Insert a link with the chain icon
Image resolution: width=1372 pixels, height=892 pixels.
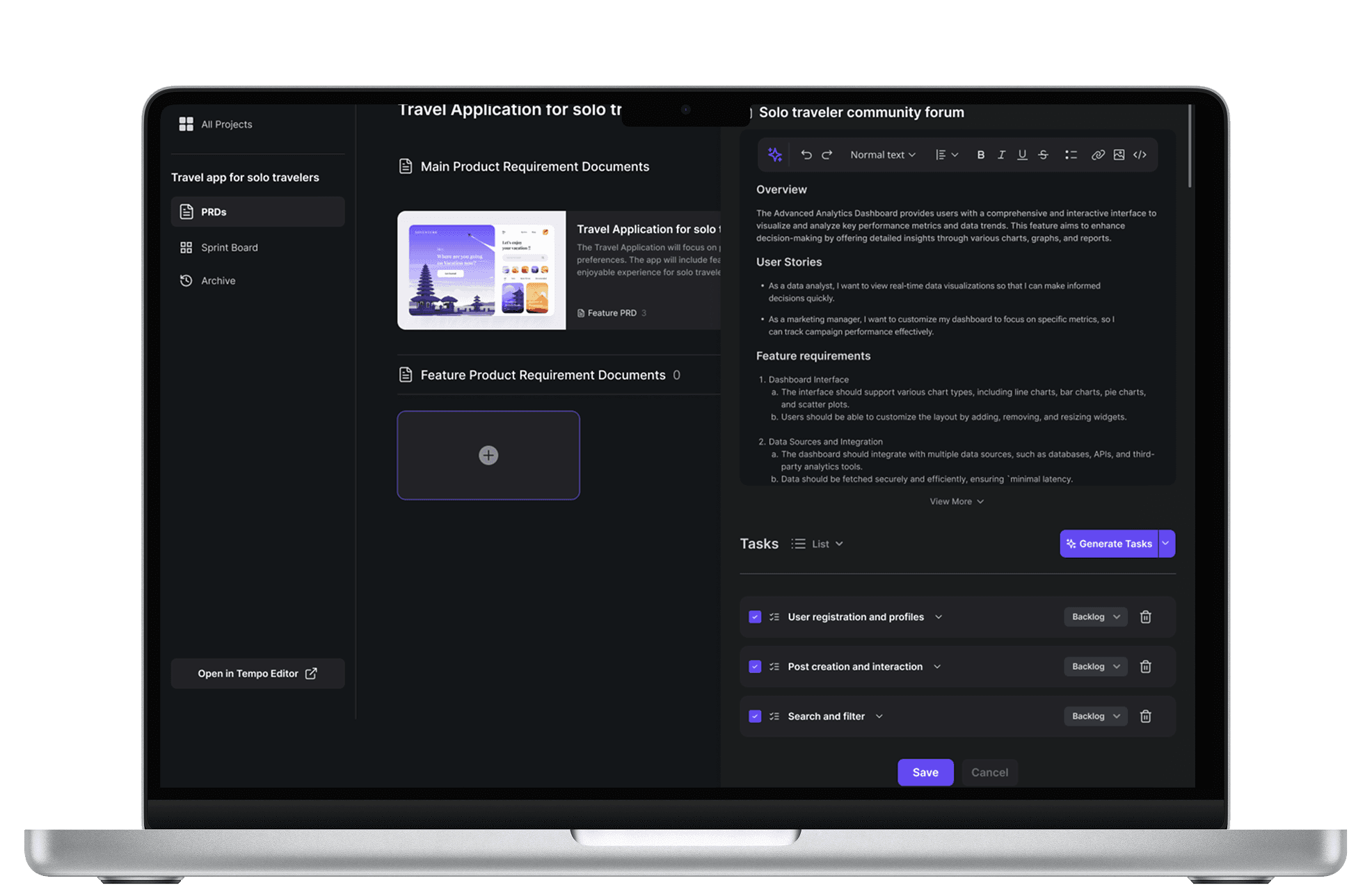pos(1097,154)
